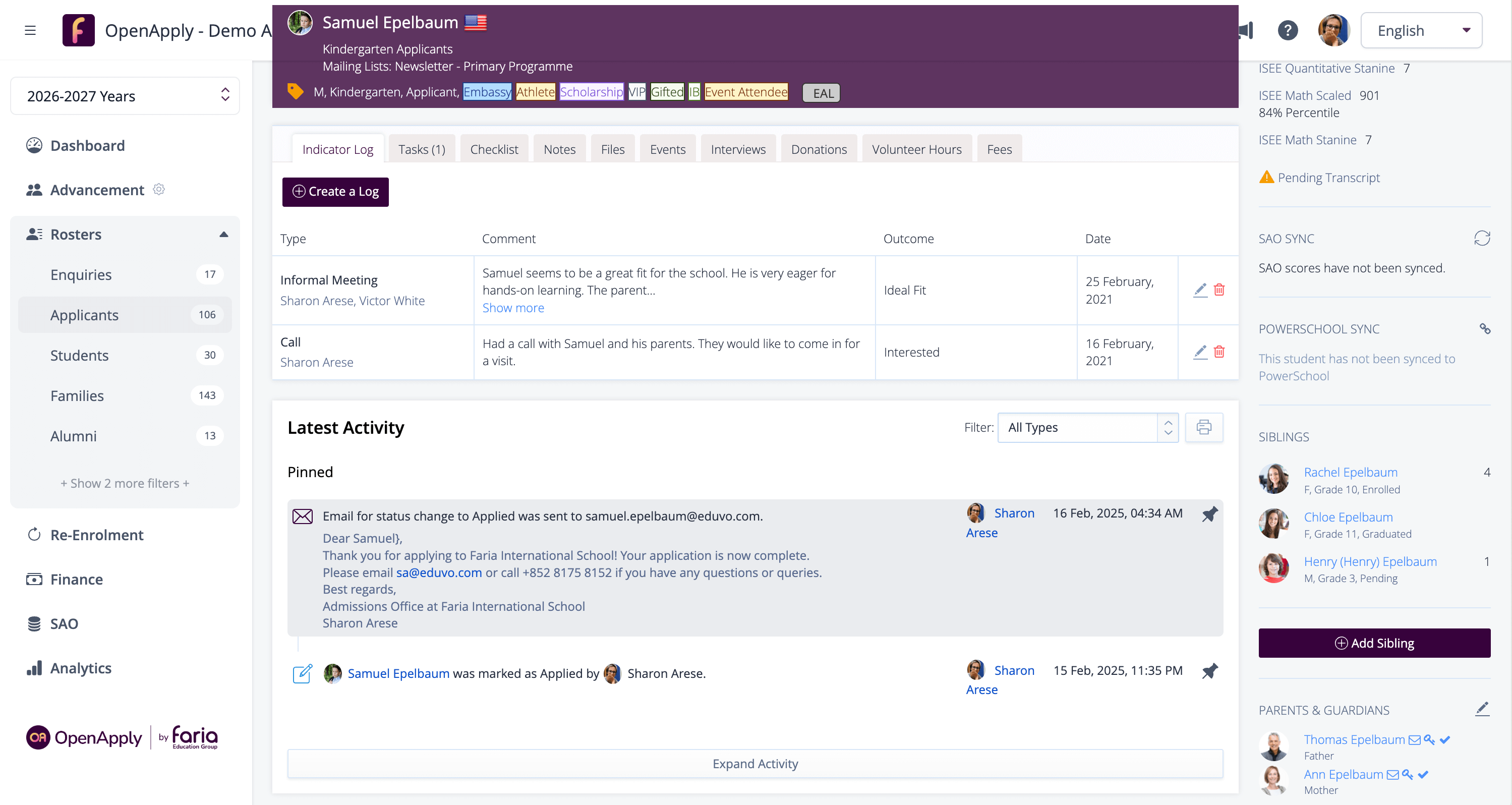The image size is (1512, 805).
Task: Delete the Informal Meeting log entry
Action: pos(1219,290)
